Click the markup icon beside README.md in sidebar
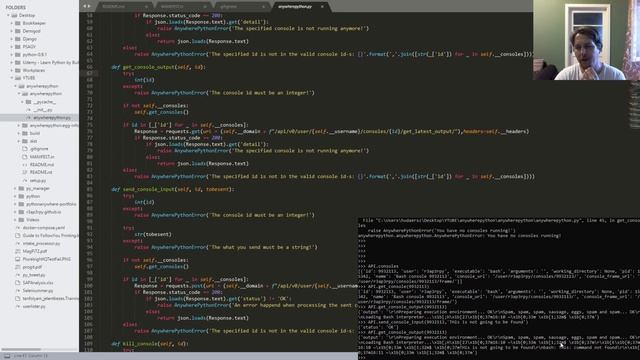This screenshot has height=360, width=640. (x=25, y=164)
